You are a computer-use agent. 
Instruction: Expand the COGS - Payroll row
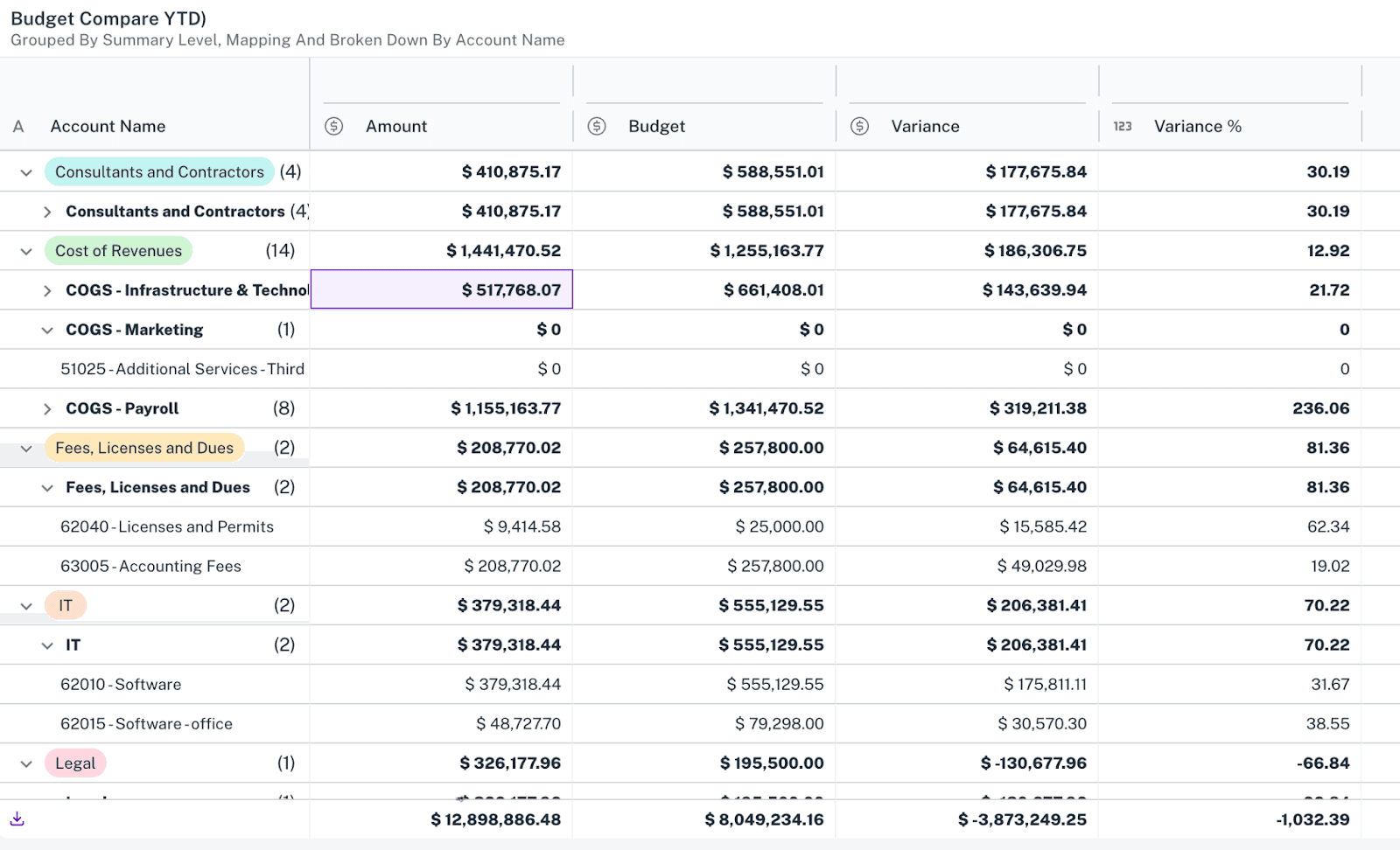[x=47, y=408]
